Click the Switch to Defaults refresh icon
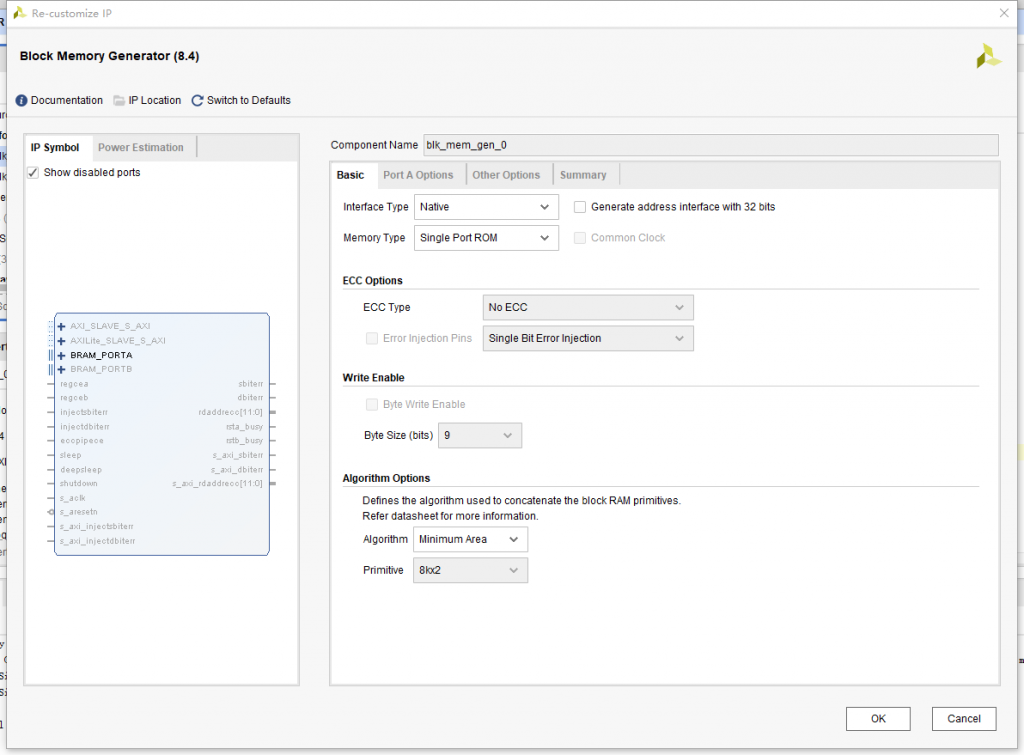 pyautogui.click(x=197, y=100)
